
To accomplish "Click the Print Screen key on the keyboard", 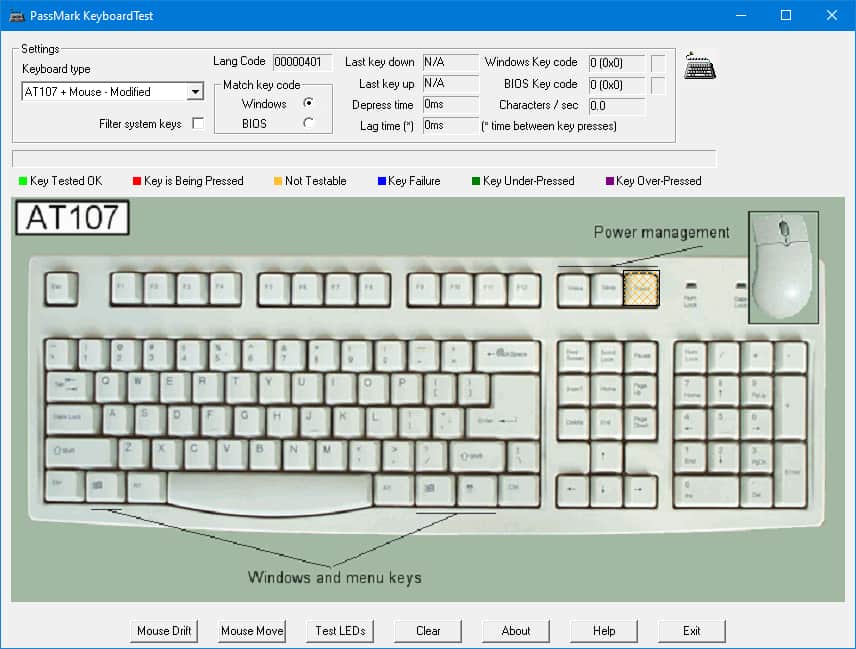I will point(573,356).
